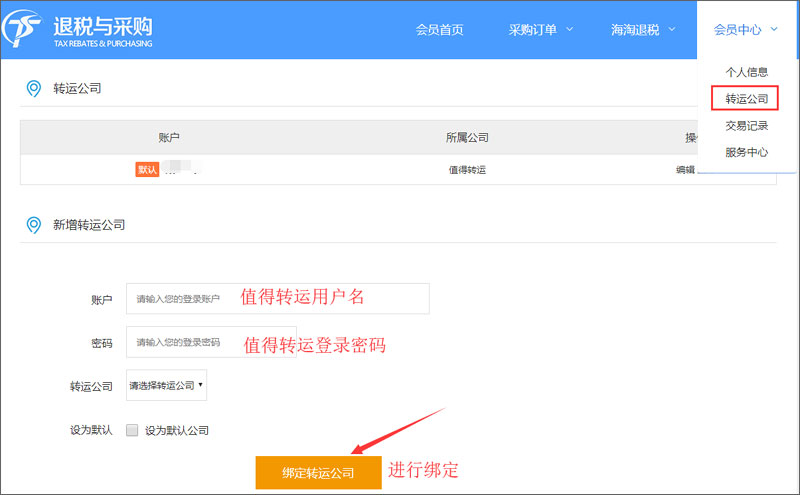Open the 请选择转运公司 dropdown

pos(166,385)
